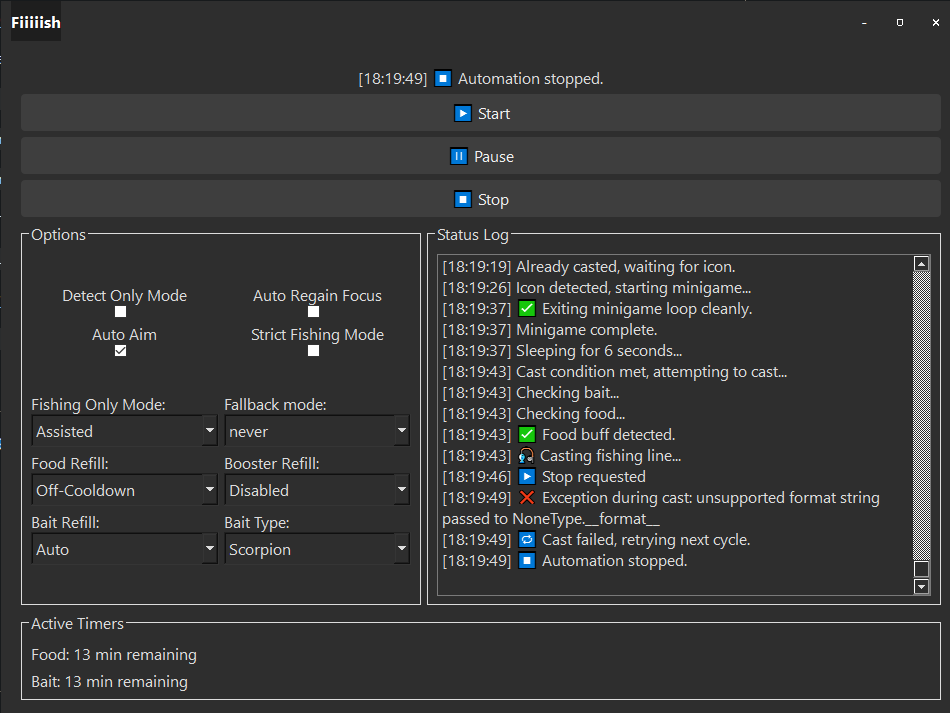This screenshot has height=713, width=950.
Task: Open the Fallback mode dropdown
Action: (317, 431)
